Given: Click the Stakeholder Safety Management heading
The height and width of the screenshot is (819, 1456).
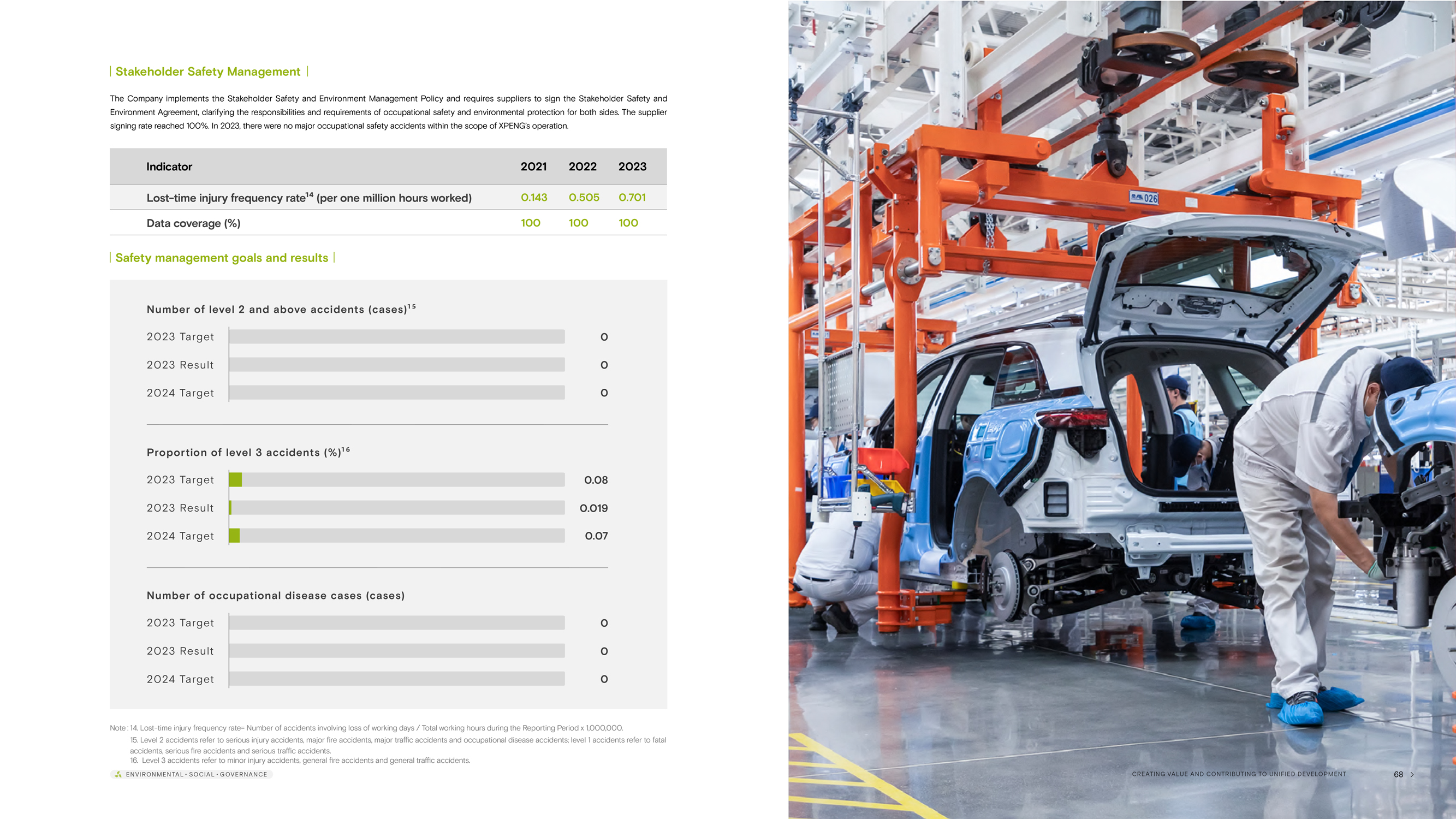Looking at the screenshot, I should pos(207,72).
